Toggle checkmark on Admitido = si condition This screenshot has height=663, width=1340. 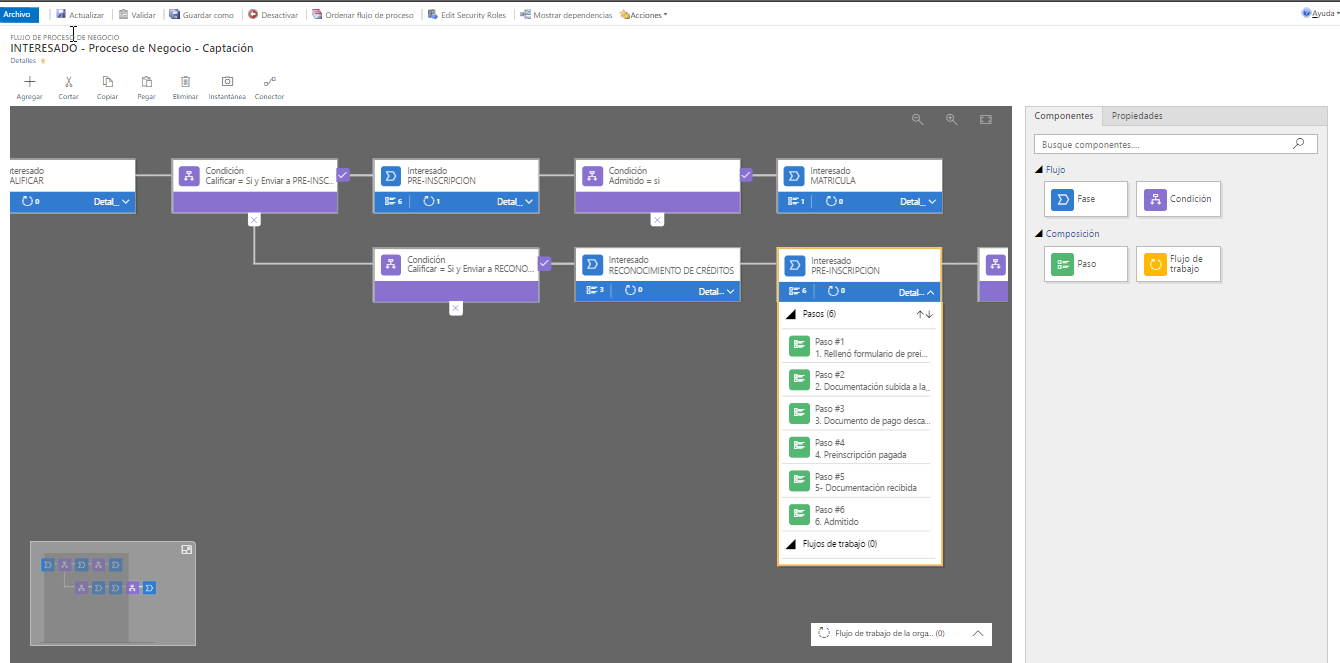click(746, 174)
